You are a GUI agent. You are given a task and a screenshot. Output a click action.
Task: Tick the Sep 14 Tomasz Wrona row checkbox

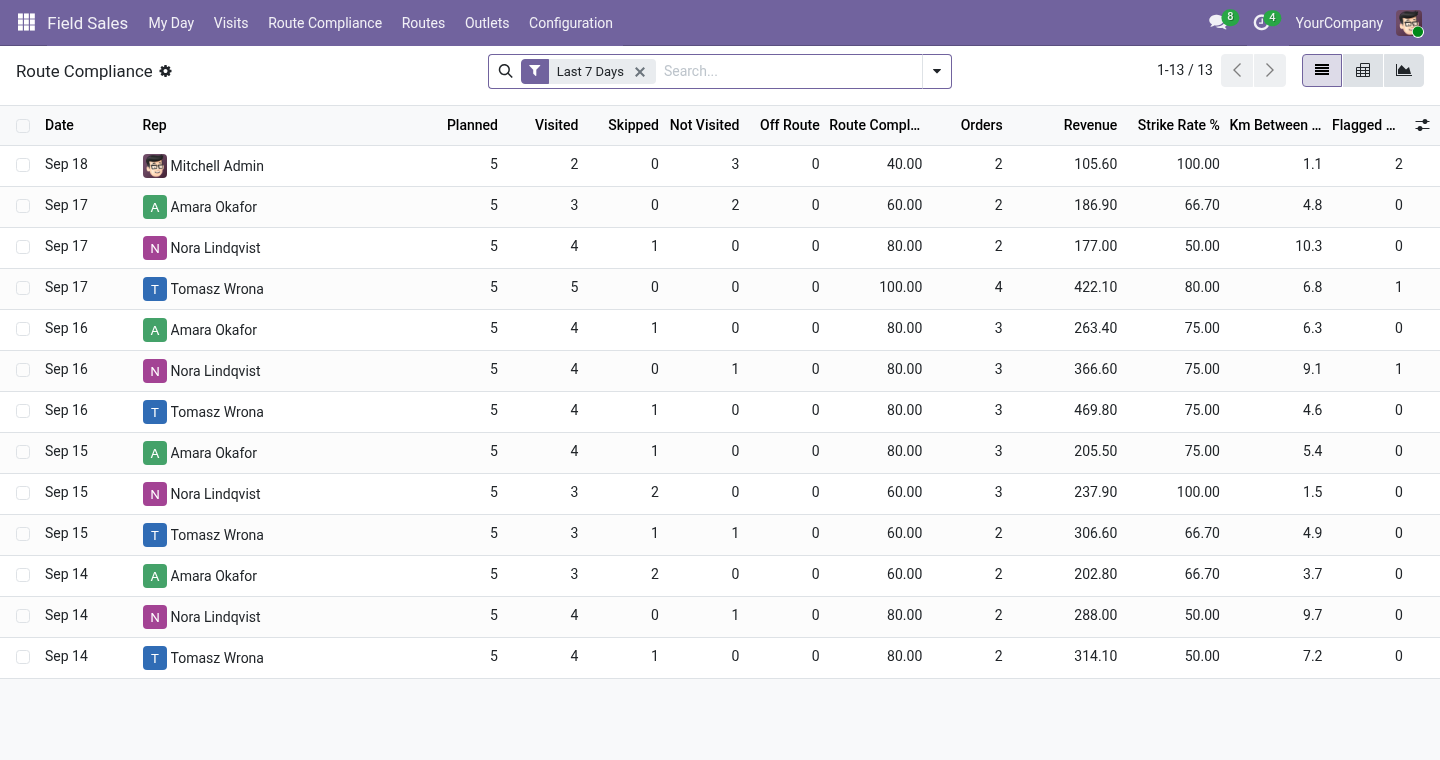[23, 657]
